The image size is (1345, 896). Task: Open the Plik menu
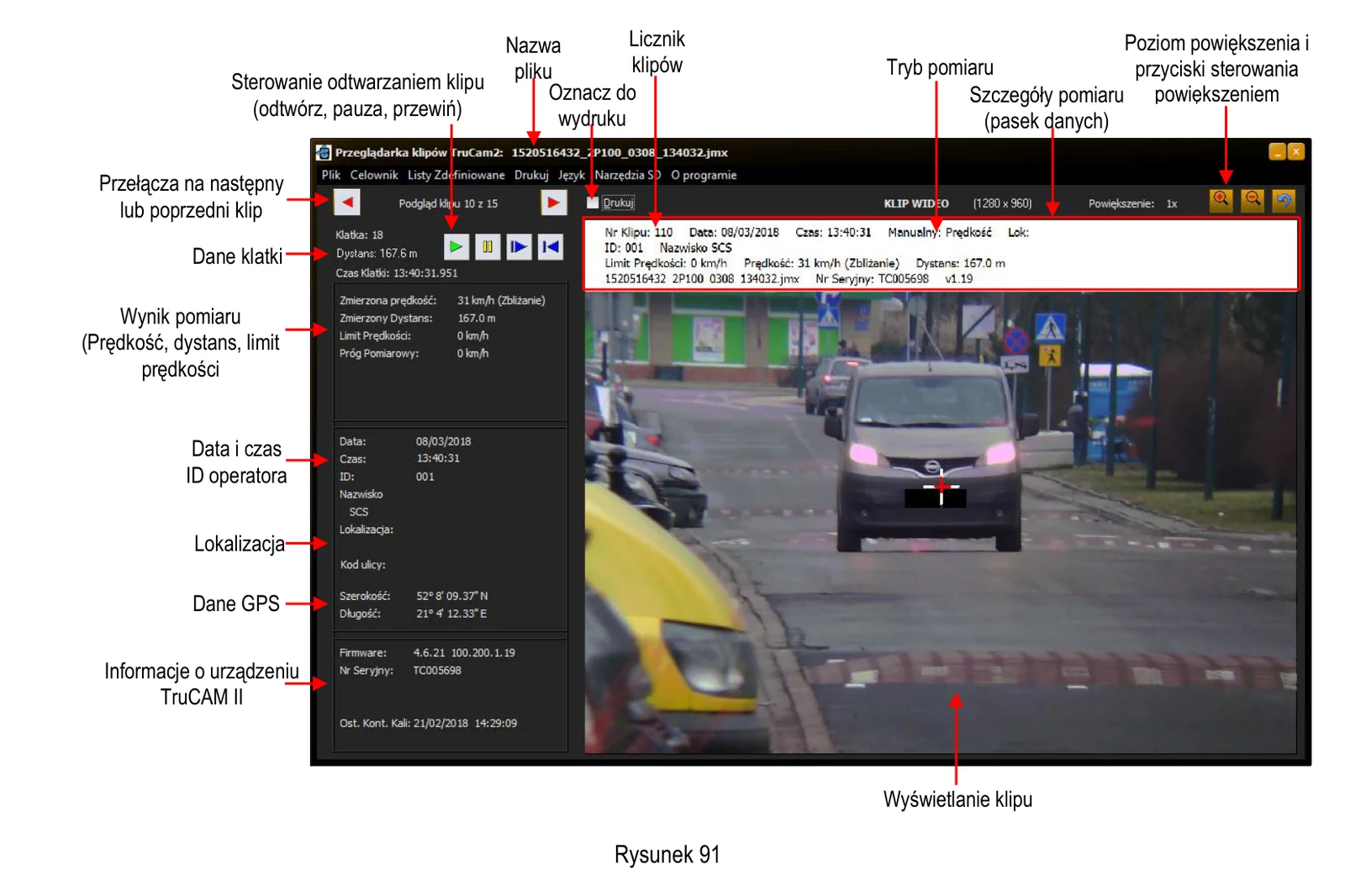pyautogui.click(x=330, y=175)
